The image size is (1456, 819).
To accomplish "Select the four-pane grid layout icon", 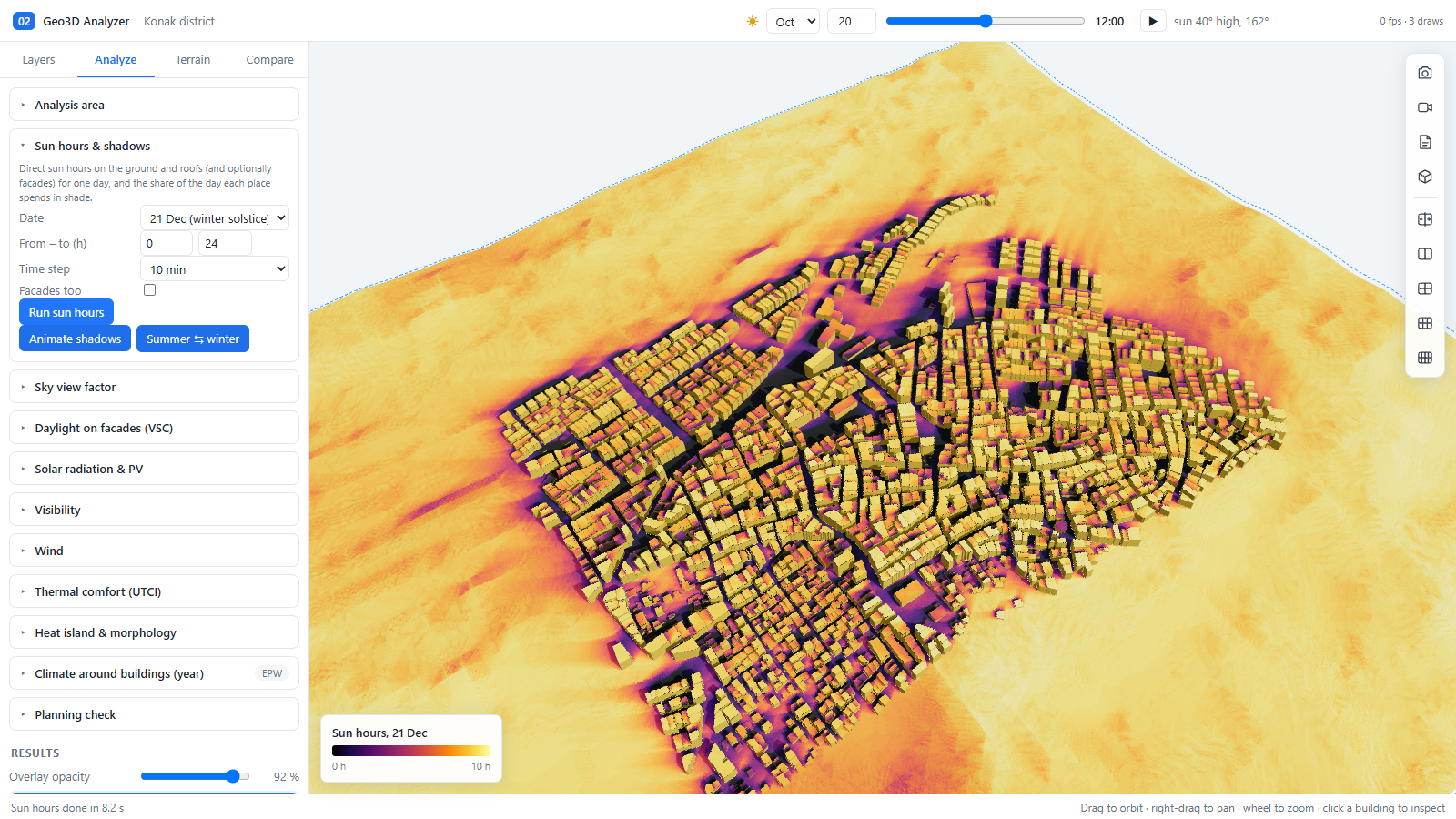I will point(1425,288).
